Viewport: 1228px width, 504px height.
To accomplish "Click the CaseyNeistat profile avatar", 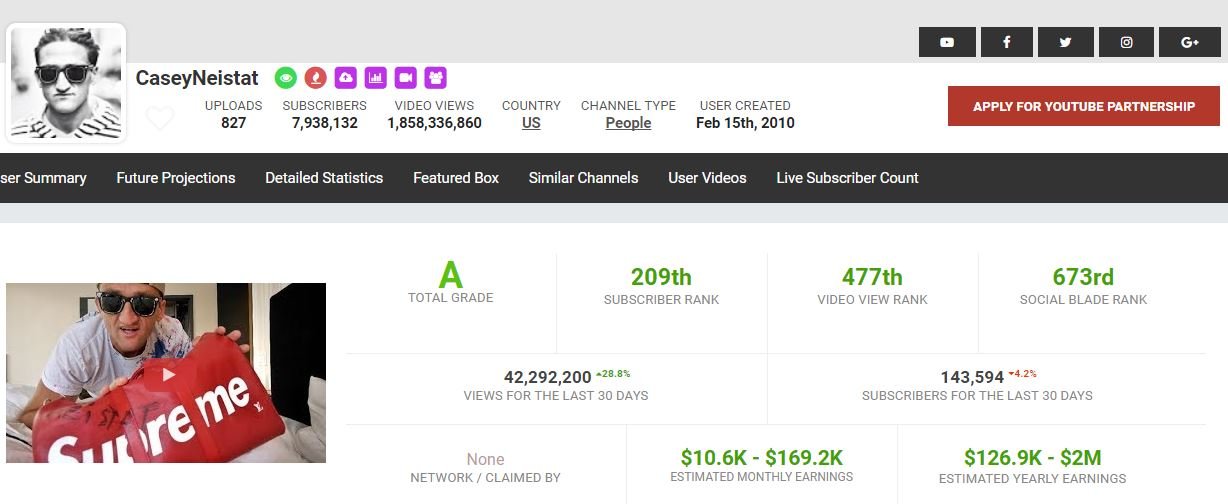I will [66, 83].
